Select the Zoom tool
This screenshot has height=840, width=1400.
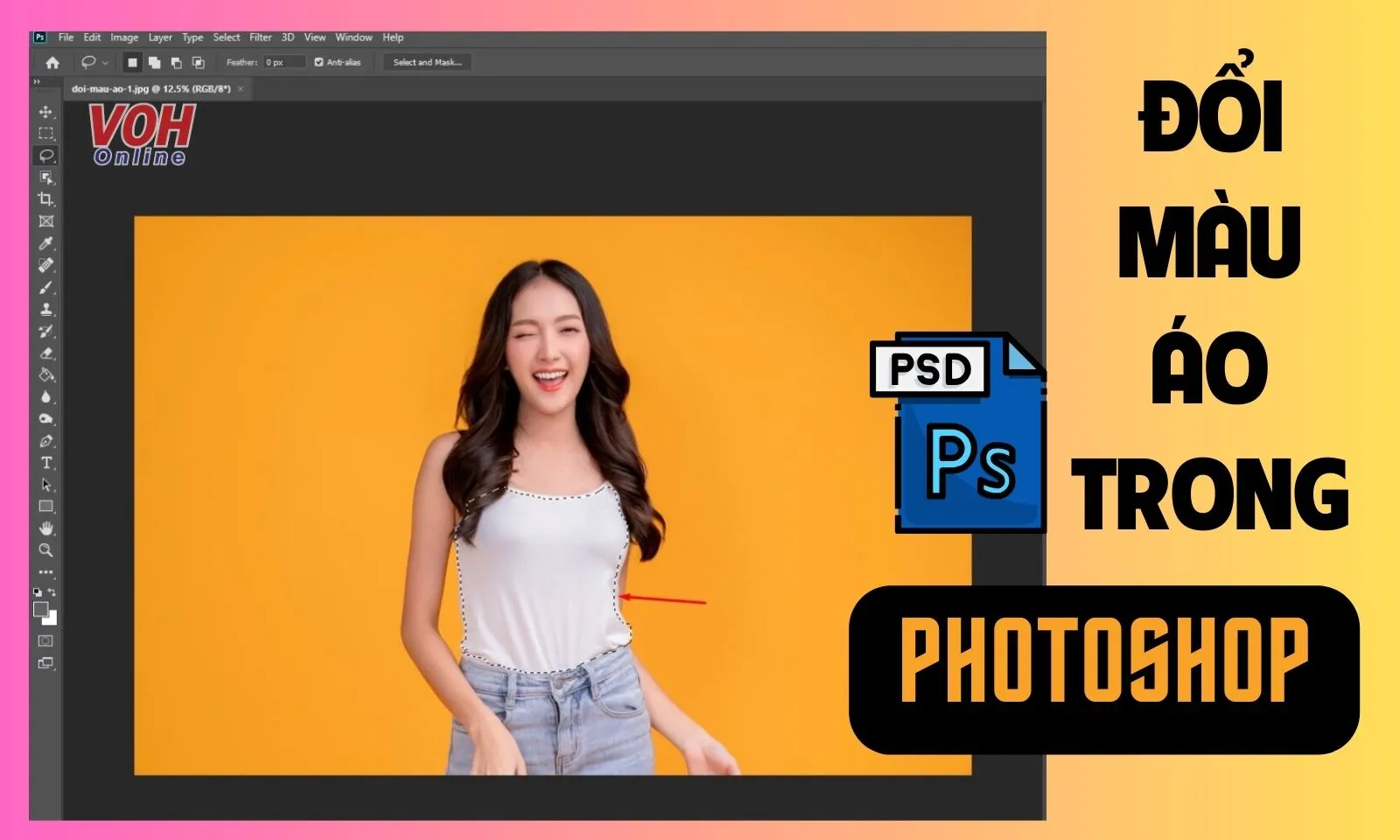click(x=45, y=550)
